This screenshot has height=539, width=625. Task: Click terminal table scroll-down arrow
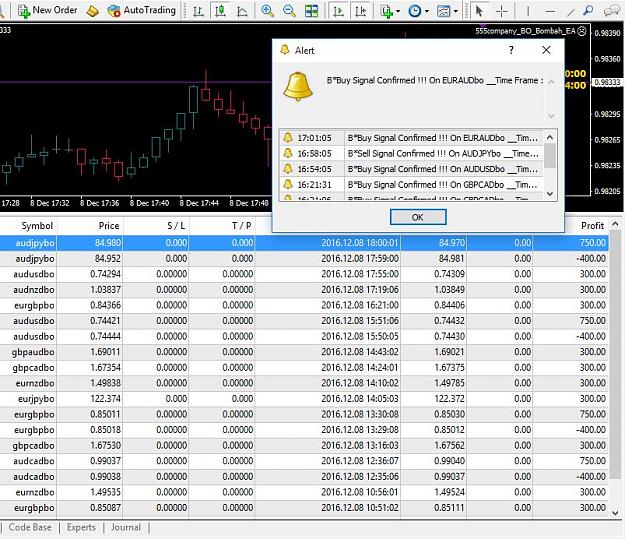615,513
